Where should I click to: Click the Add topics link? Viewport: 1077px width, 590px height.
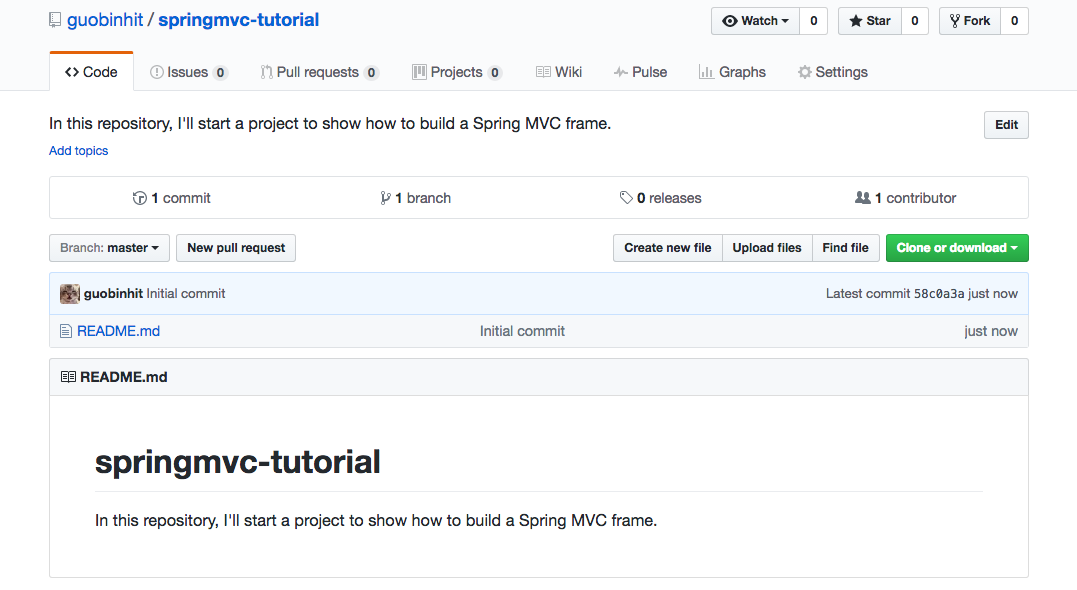78,151
